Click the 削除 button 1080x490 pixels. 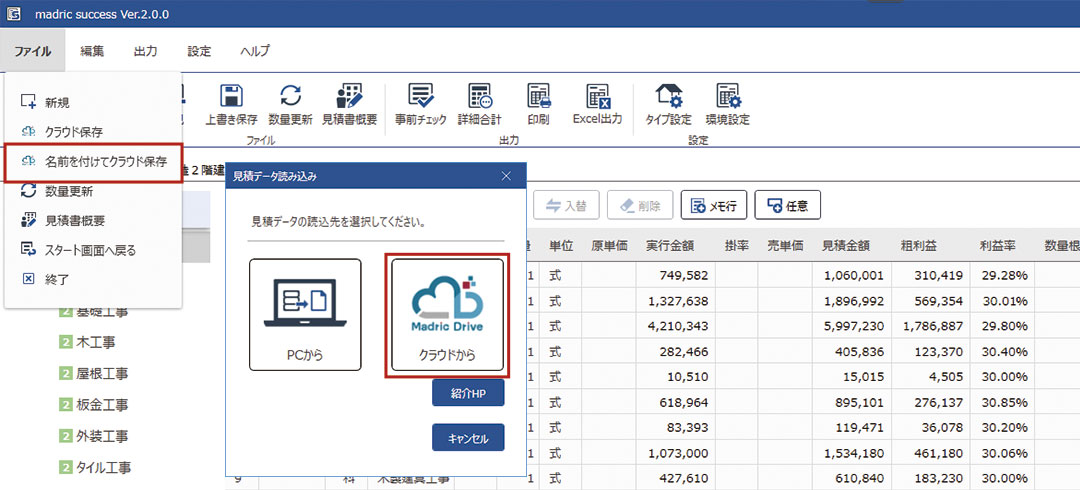tap(639, 205)
